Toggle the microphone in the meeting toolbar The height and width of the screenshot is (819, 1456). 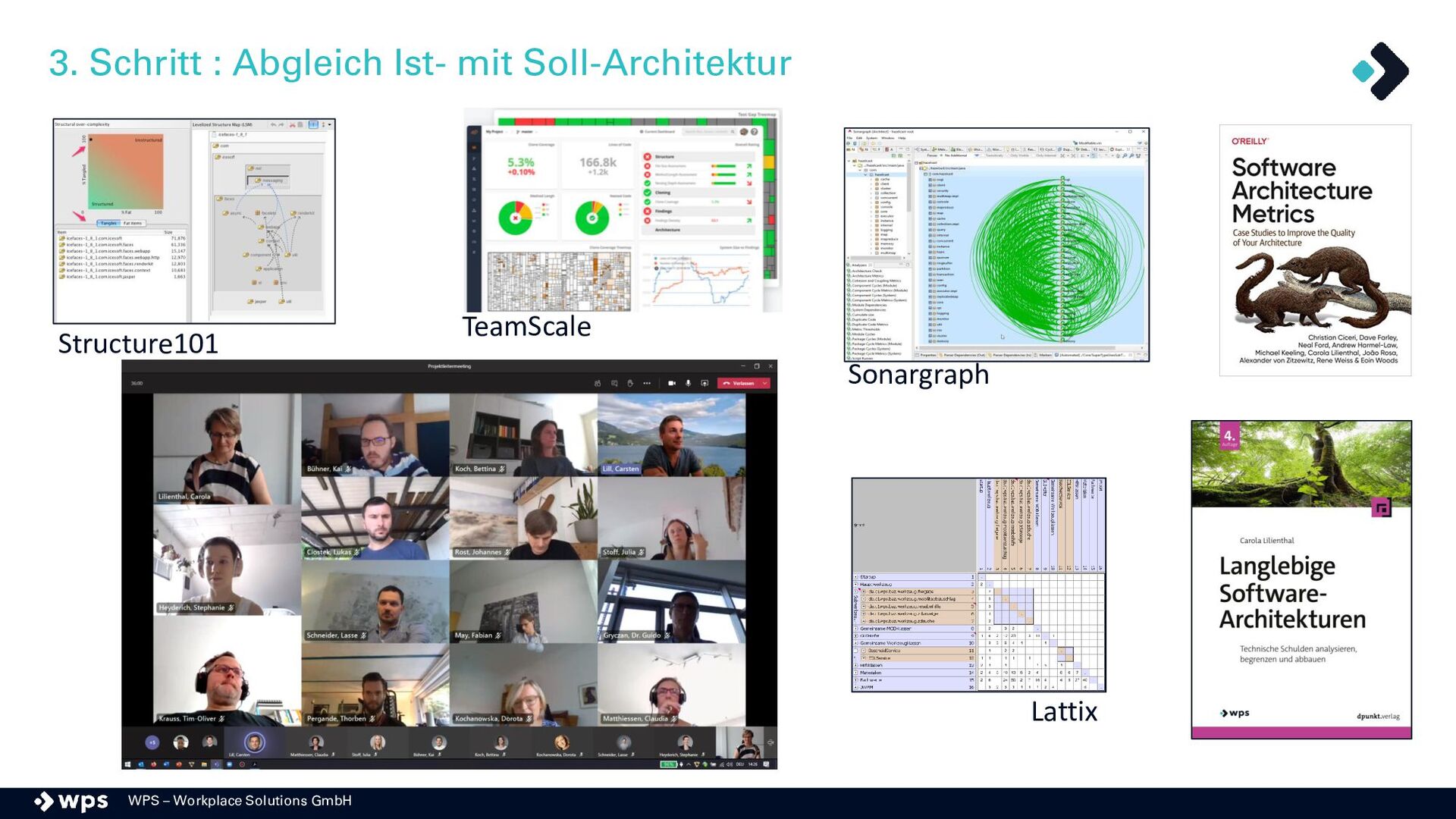click(x=689, y=383)
